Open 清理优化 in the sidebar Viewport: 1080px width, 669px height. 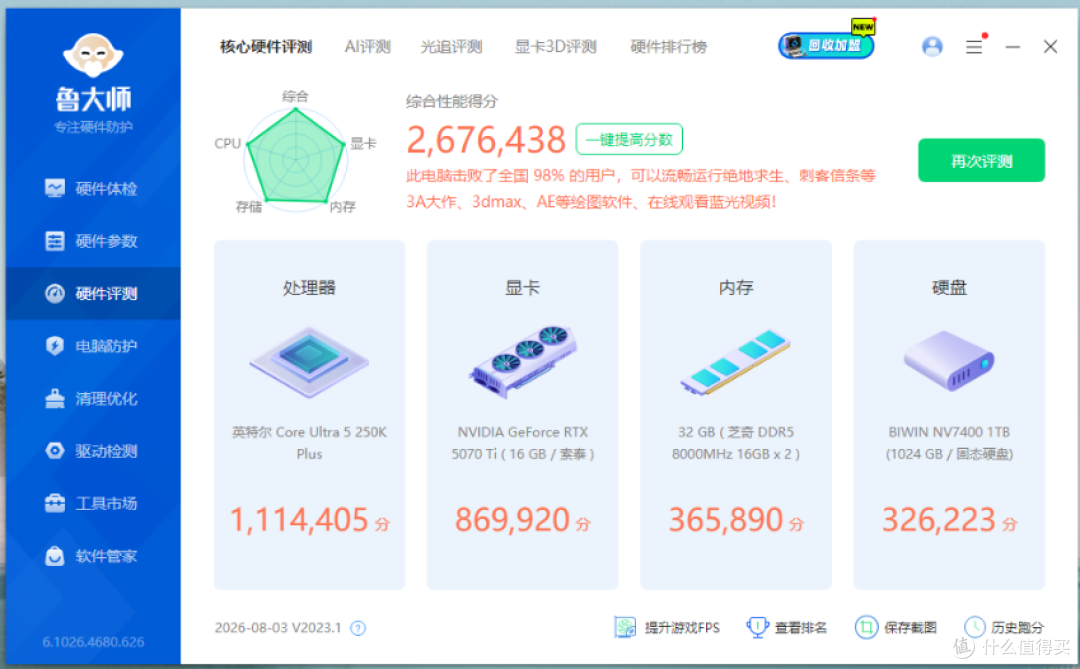point(93,398)
